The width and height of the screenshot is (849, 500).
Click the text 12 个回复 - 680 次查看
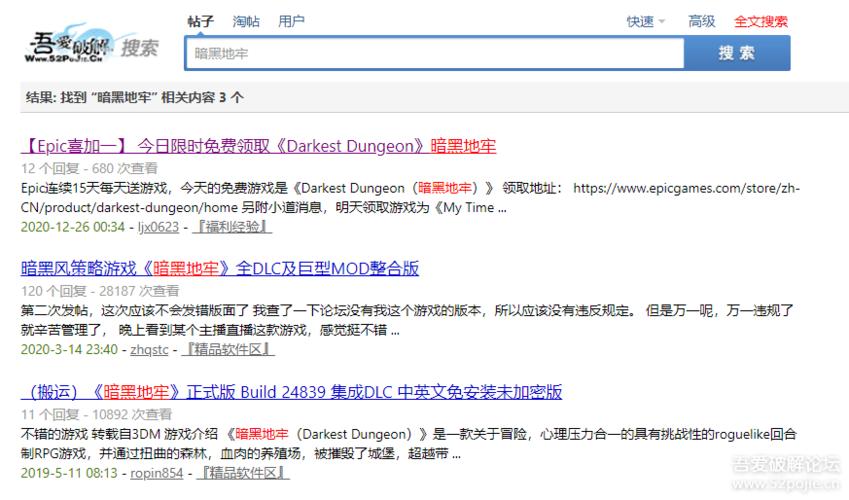click(x=89, y=168)
